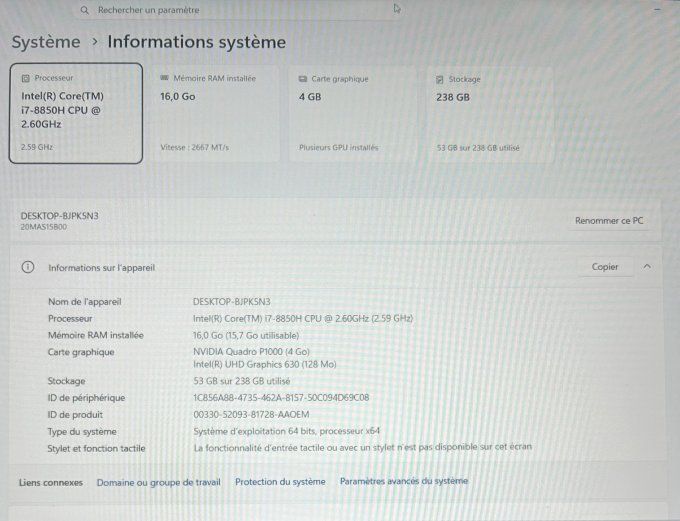This screenshot has width=680, height=521.
Task: Click the Liens connexes label
Action: coord(51,482)
